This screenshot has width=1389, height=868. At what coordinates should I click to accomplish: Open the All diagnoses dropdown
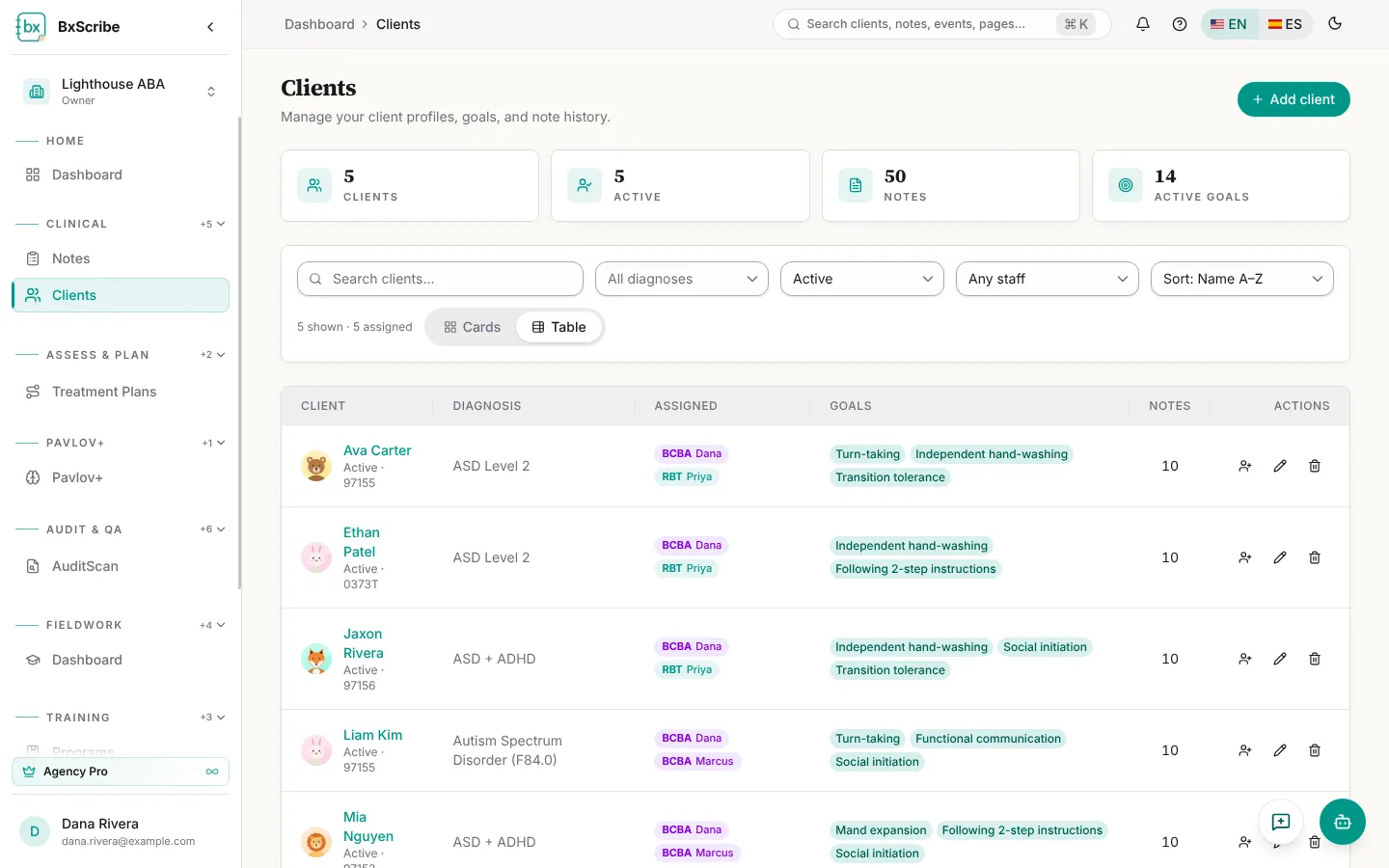pos(682,279)
